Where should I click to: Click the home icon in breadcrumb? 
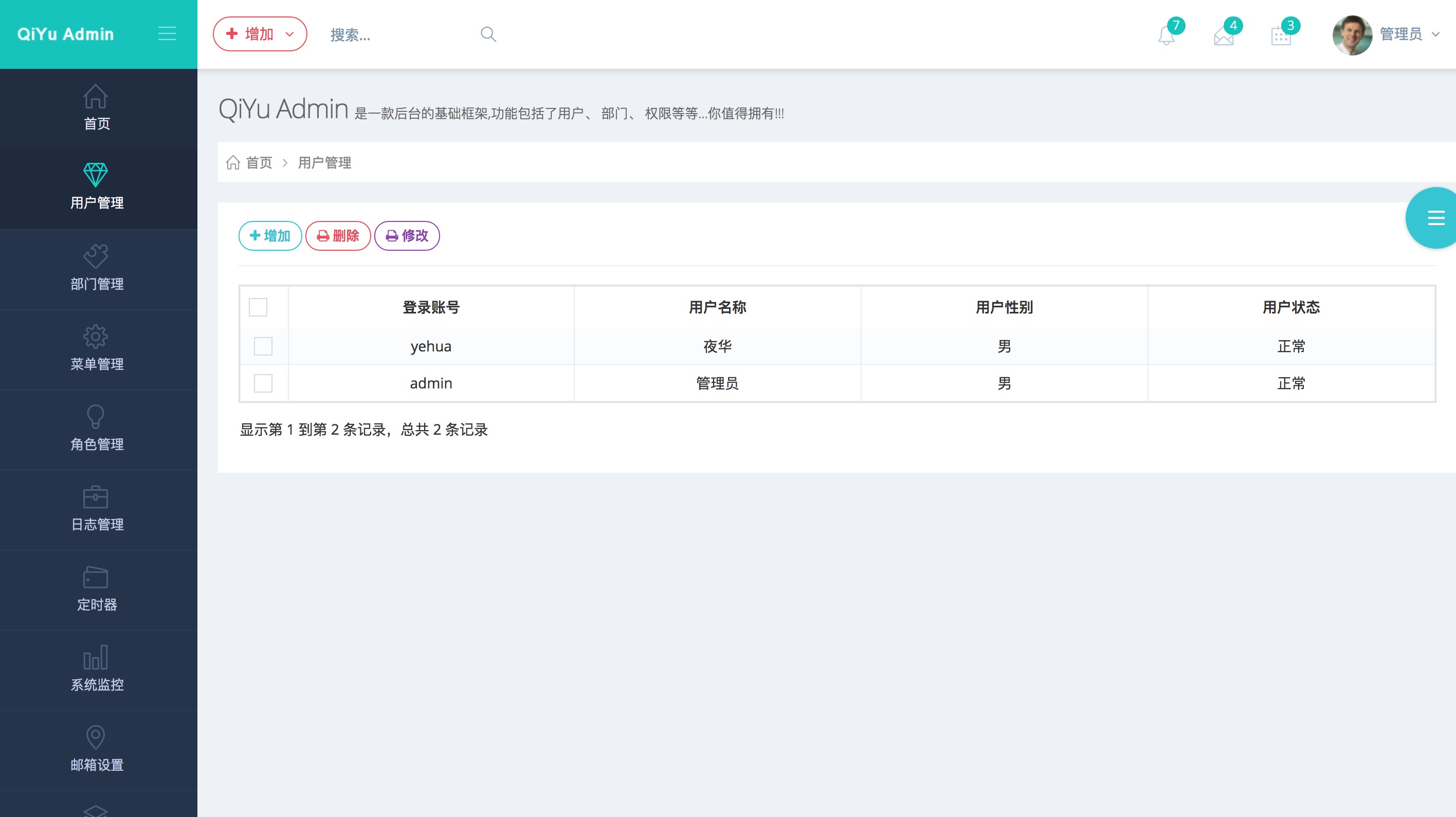point(233,163)
